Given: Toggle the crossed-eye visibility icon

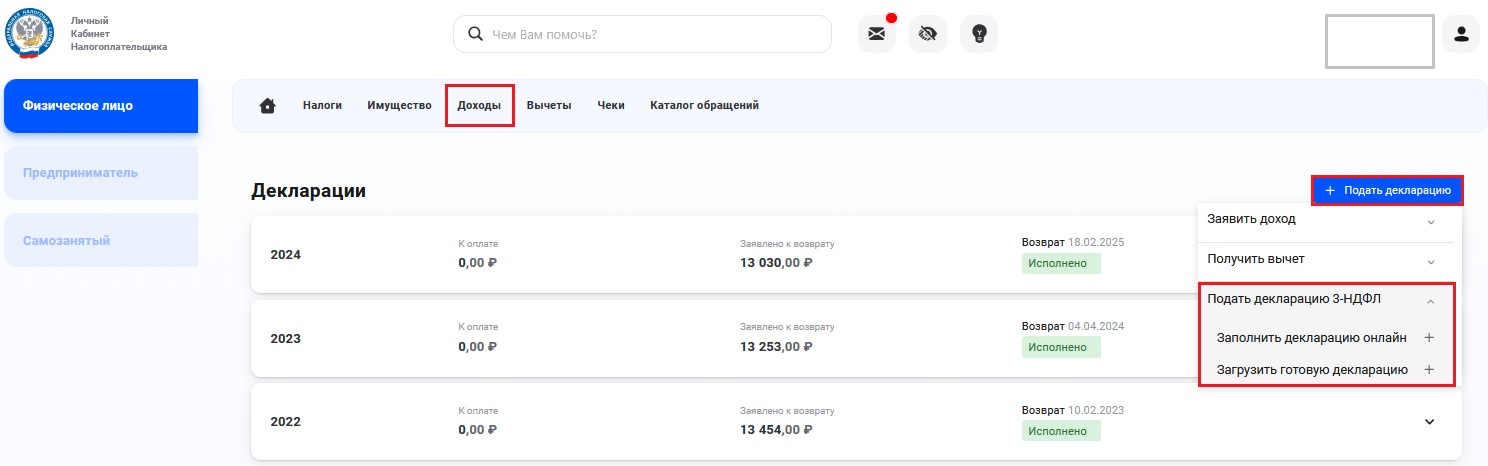Looking at the screenshot, I should point(928,34).
